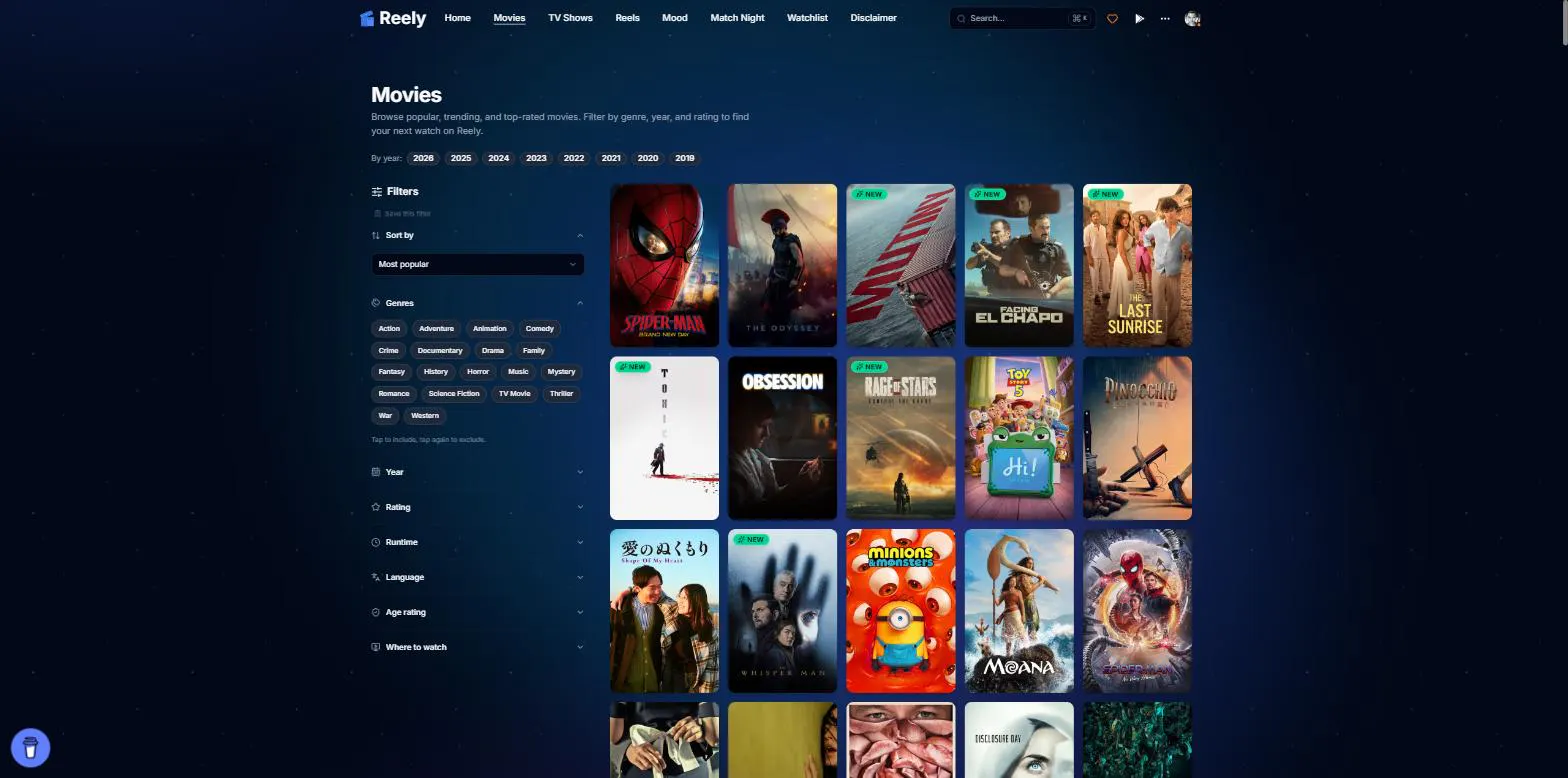
Task: Click the white play icon in header
Action: 1139,18
